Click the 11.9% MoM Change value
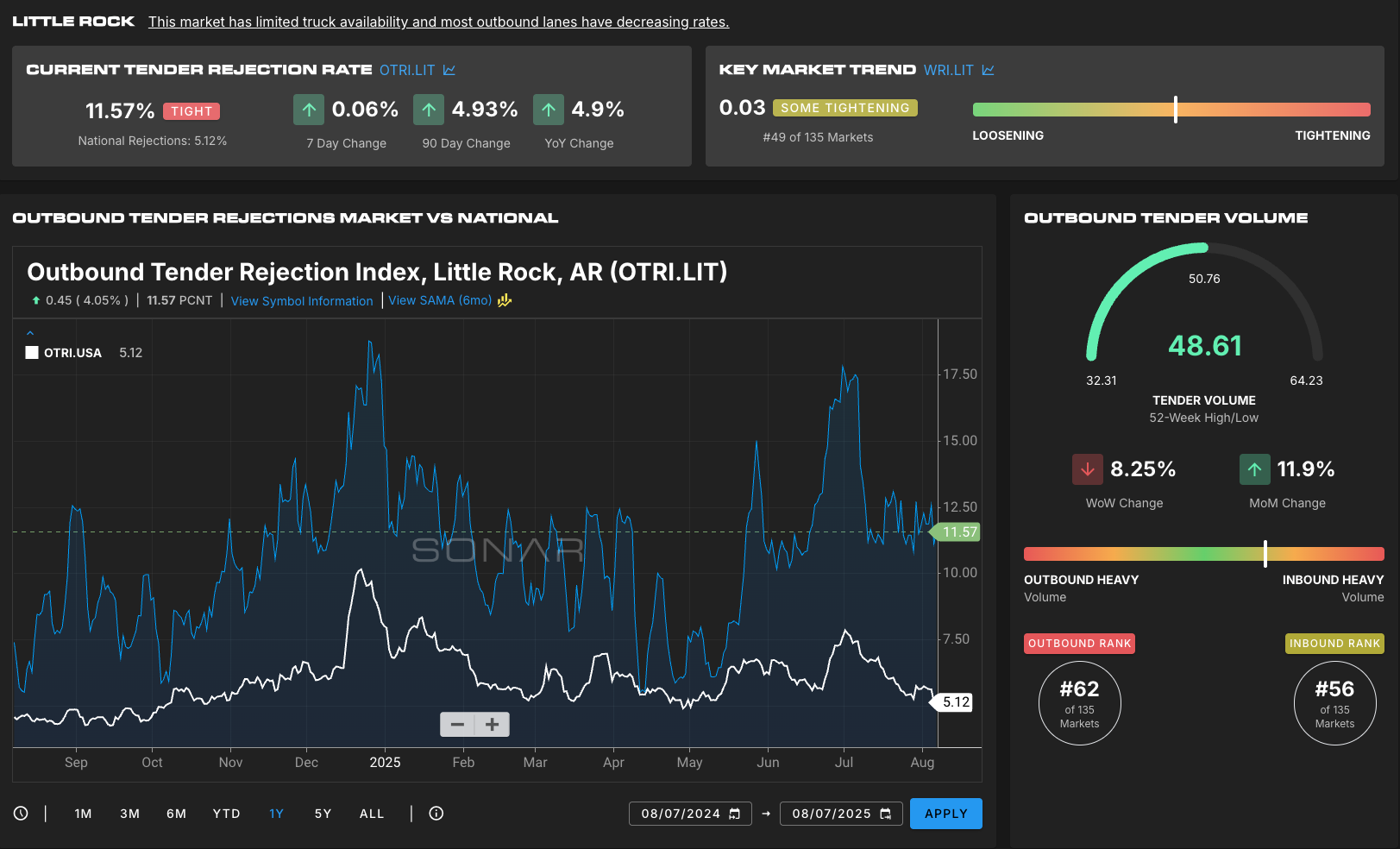The width and height of the screenshot is (1400, 849). point(1306,469)
